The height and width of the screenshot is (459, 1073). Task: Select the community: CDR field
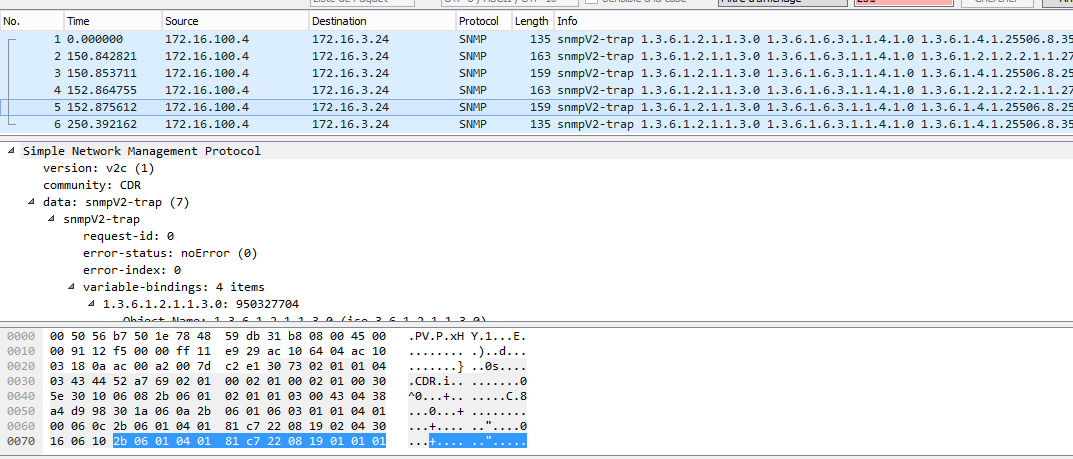point(92,185)
